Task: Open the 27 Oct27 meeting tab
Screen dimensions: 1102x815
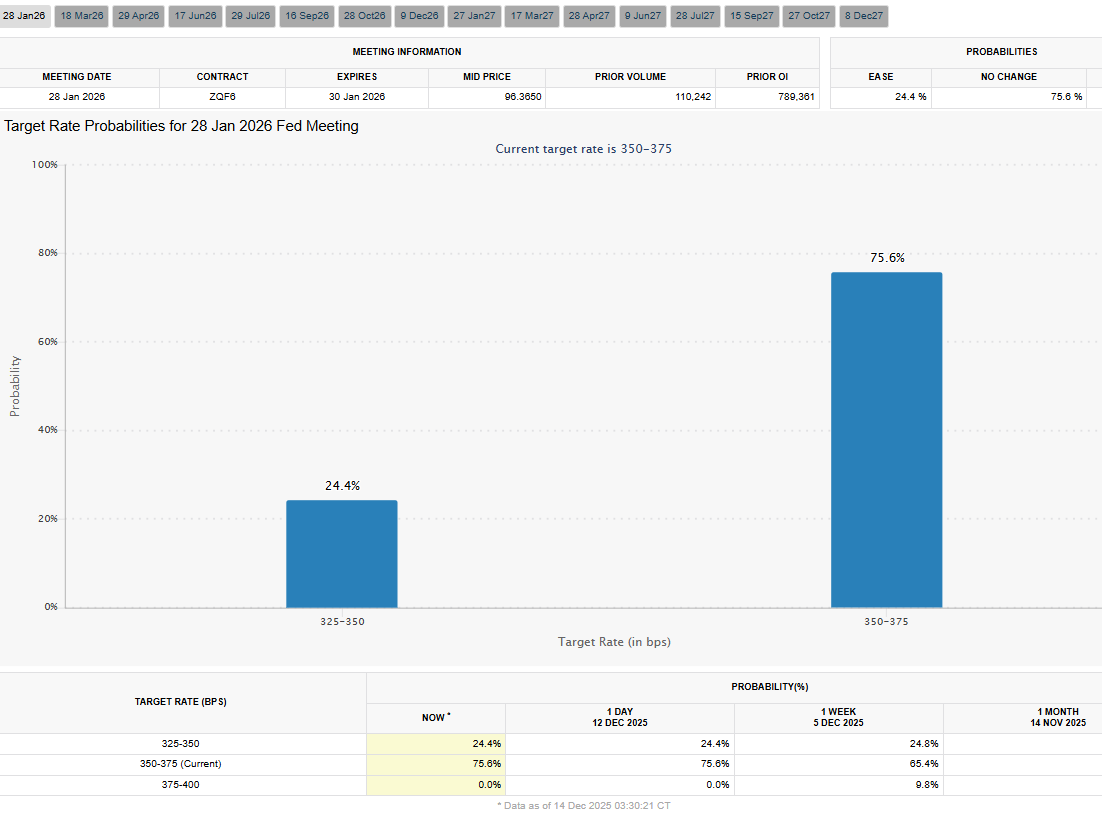Action: click(809, 16)
